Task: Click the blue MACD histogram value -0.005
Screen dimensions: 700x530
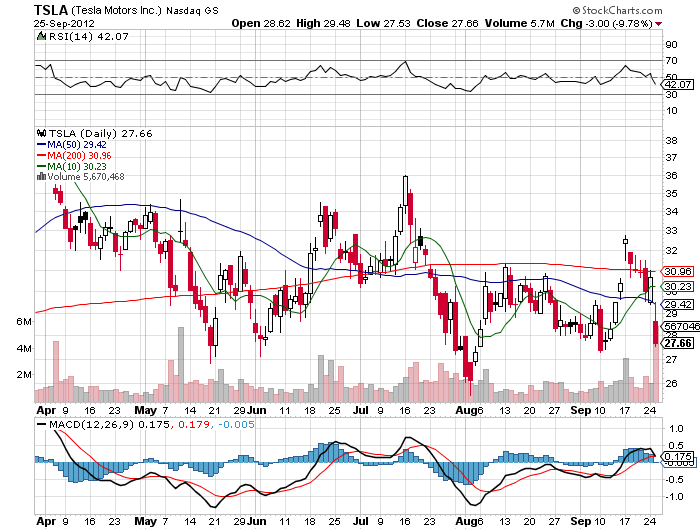Action: [237, 424]
